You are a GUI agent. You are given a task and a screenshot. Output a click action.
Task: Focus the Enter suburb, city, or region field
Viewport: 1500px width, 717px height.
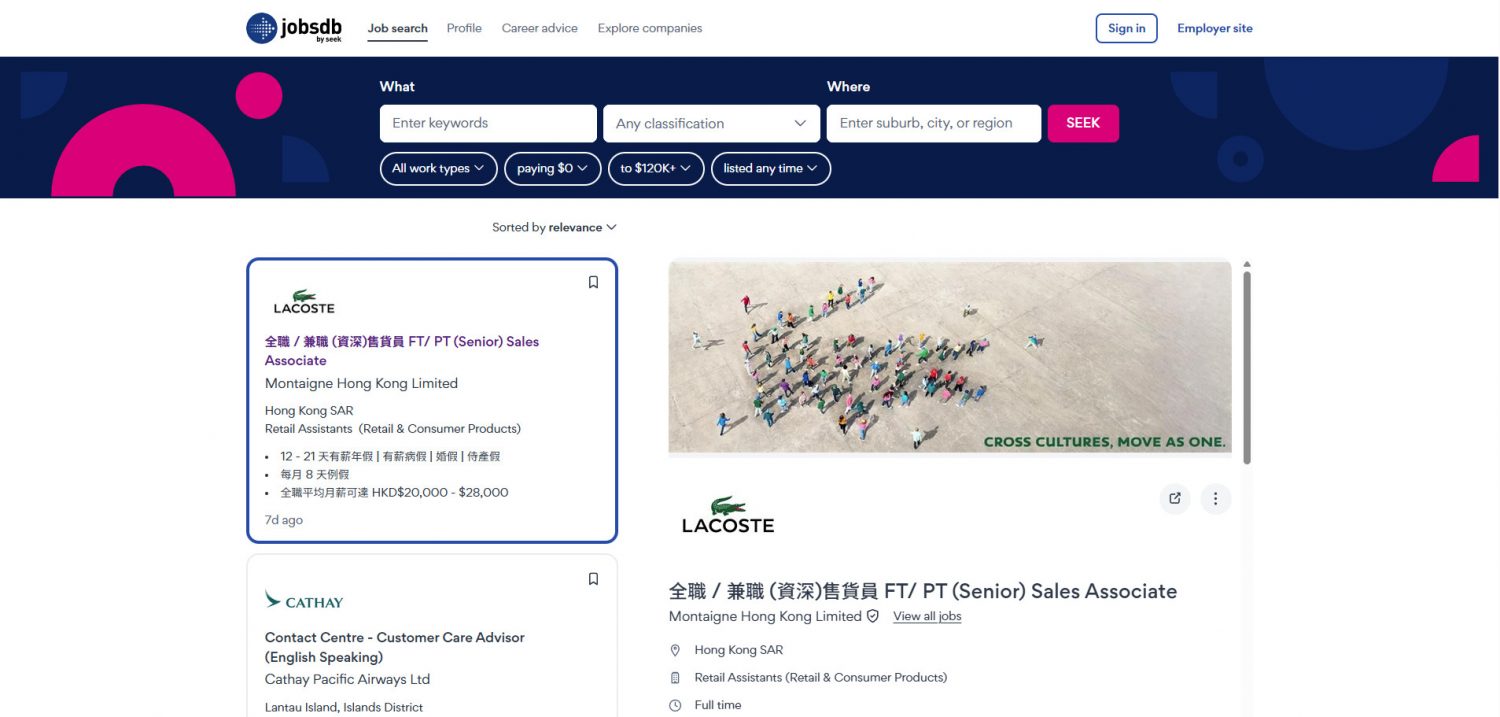933,124
